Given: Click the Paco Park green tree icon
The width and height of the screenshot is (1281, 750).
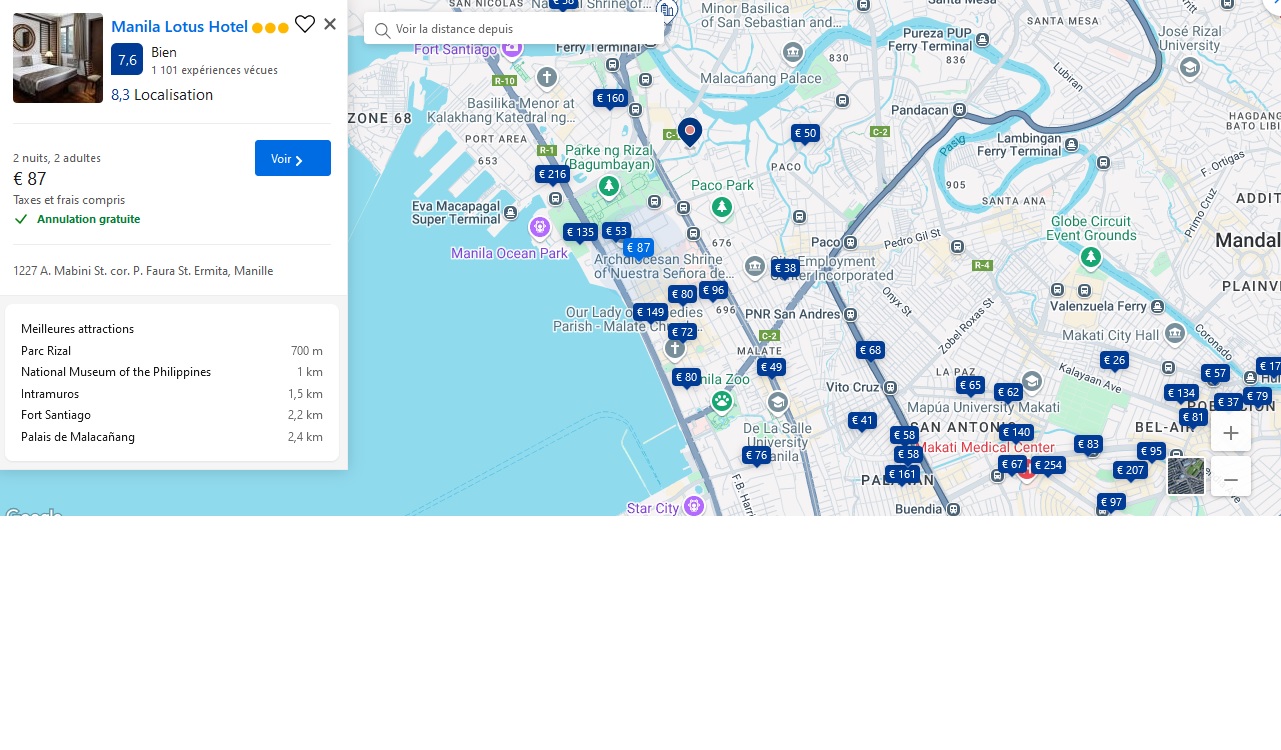Looking at the screenshot, I should pos(722,207).
